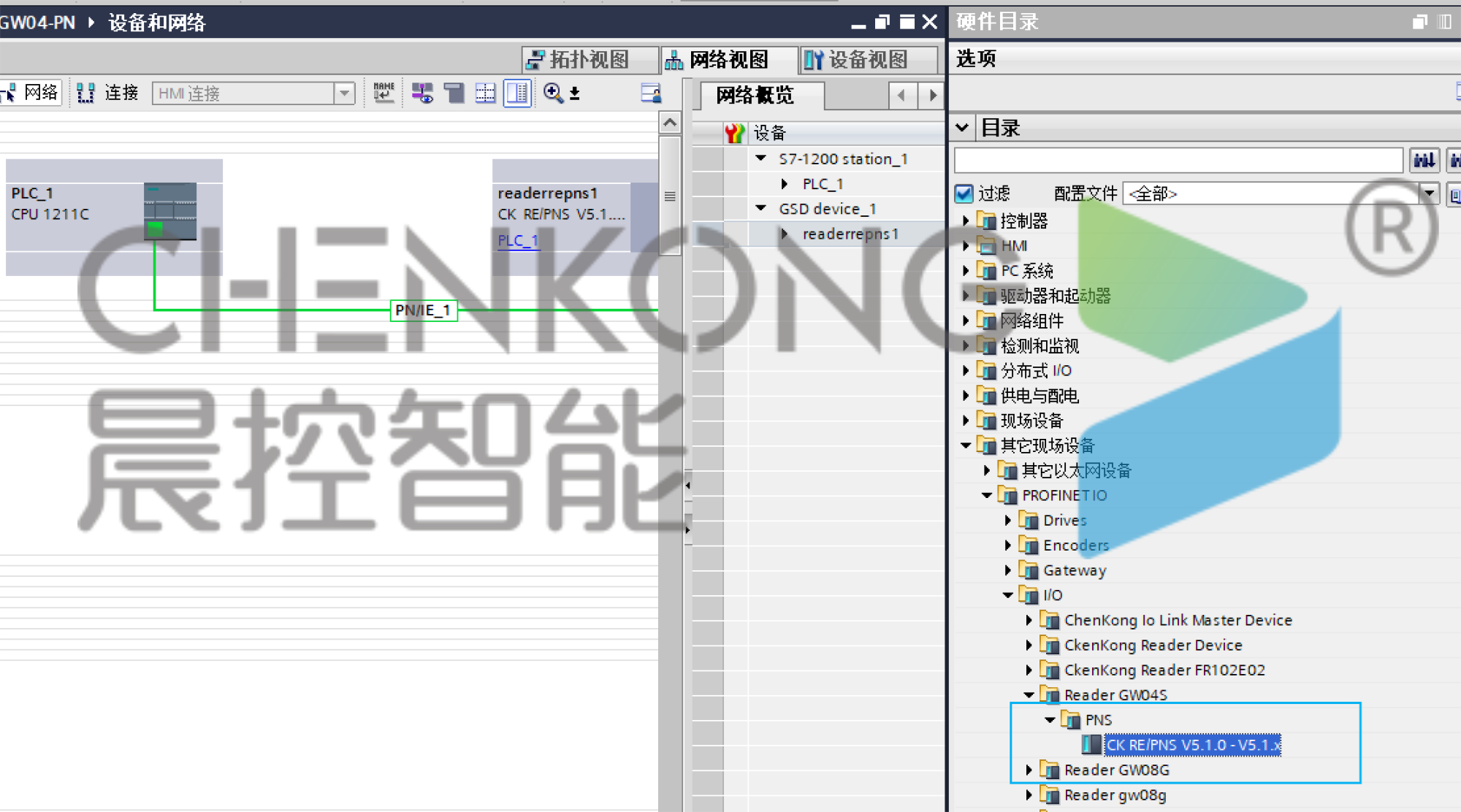Screen dimensions: 1461x812
Task: Toggle the 过滤 filter checkbox
Action: (964, 194)
